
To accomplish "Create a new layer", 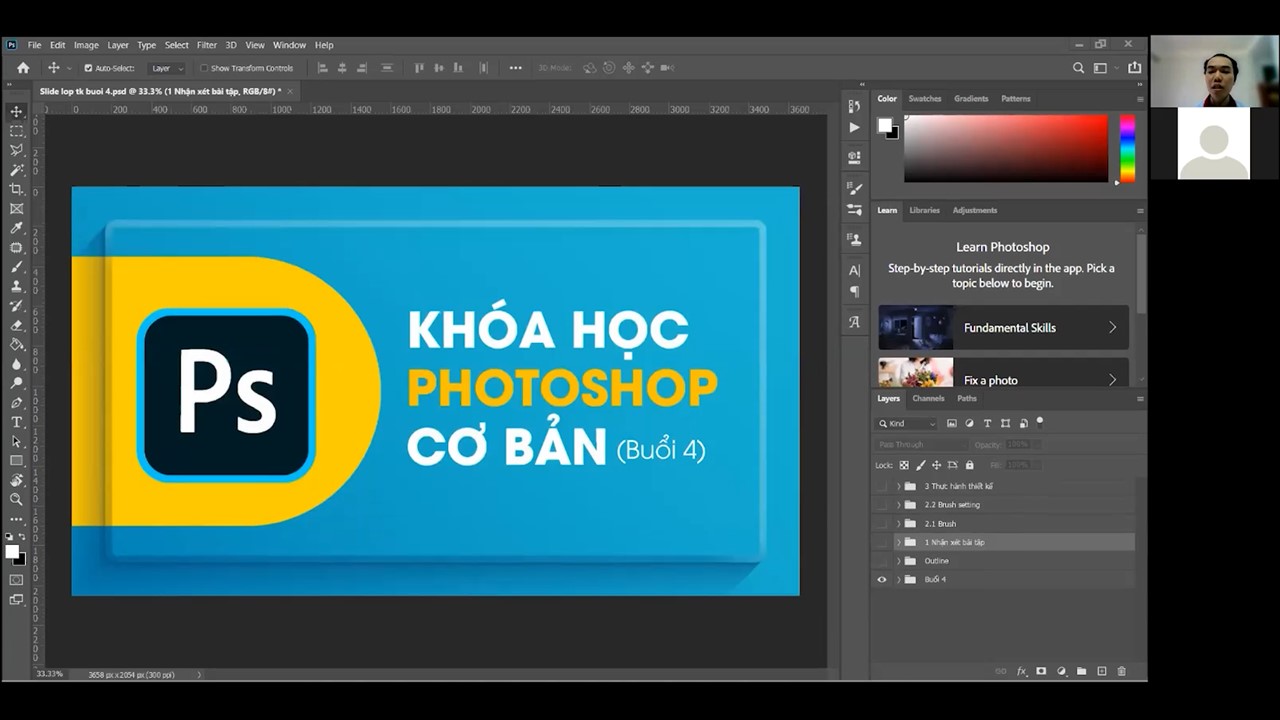I will click(x=1102, y=671).
